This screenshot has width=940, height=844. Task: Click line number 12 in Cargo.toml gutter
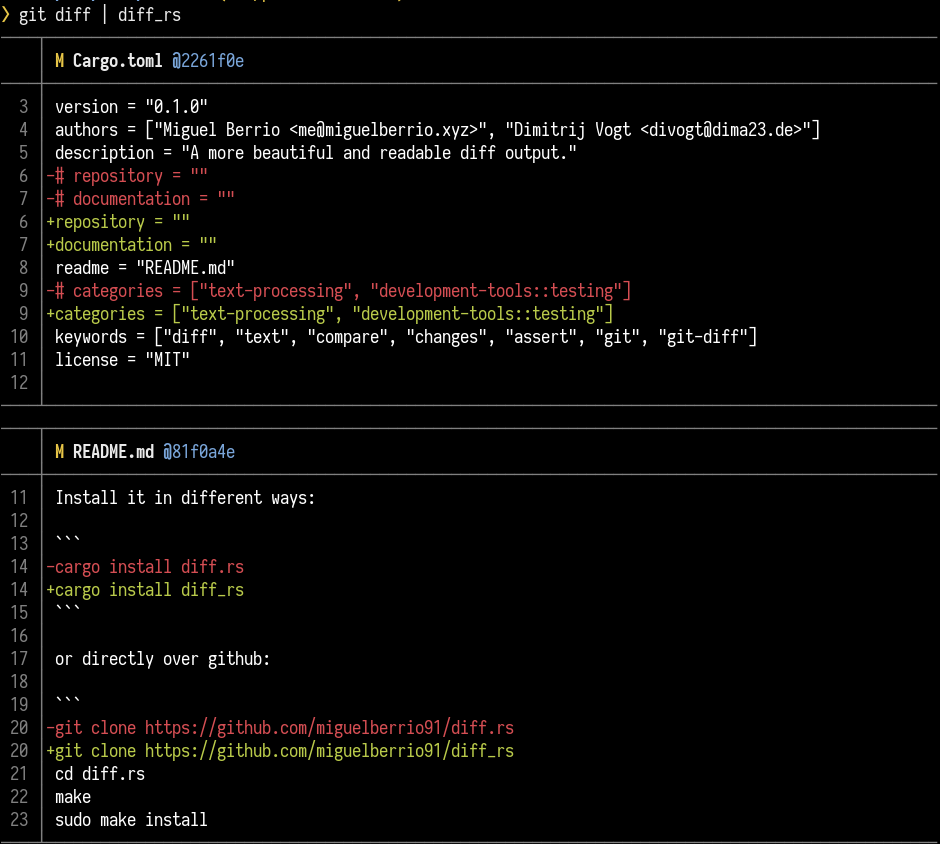point(19,382)
